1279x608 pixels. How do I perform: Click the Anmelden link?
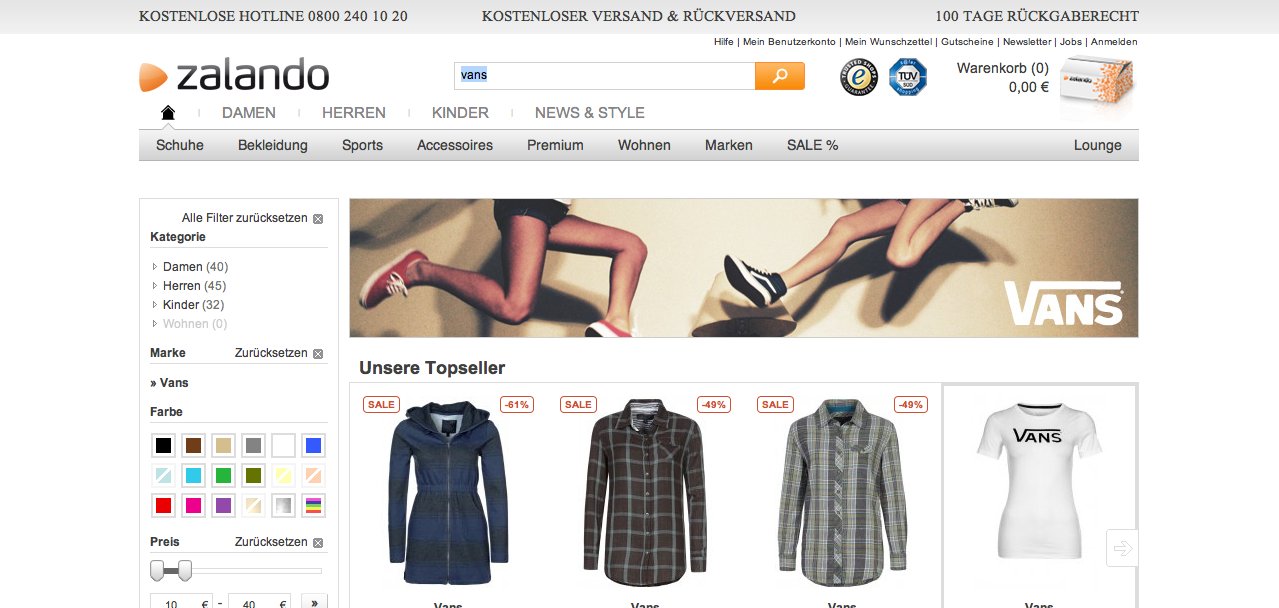coord(1113,42)
